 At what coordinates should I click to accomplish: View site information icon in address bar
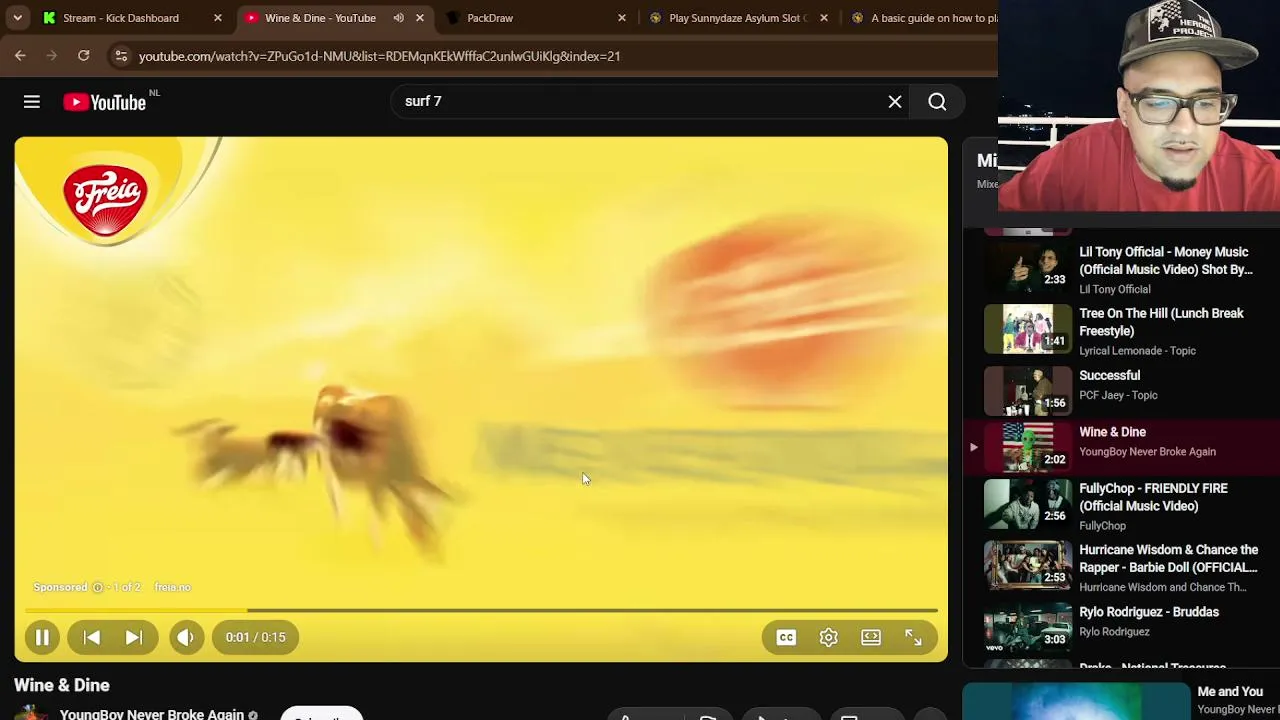[121, 56]
